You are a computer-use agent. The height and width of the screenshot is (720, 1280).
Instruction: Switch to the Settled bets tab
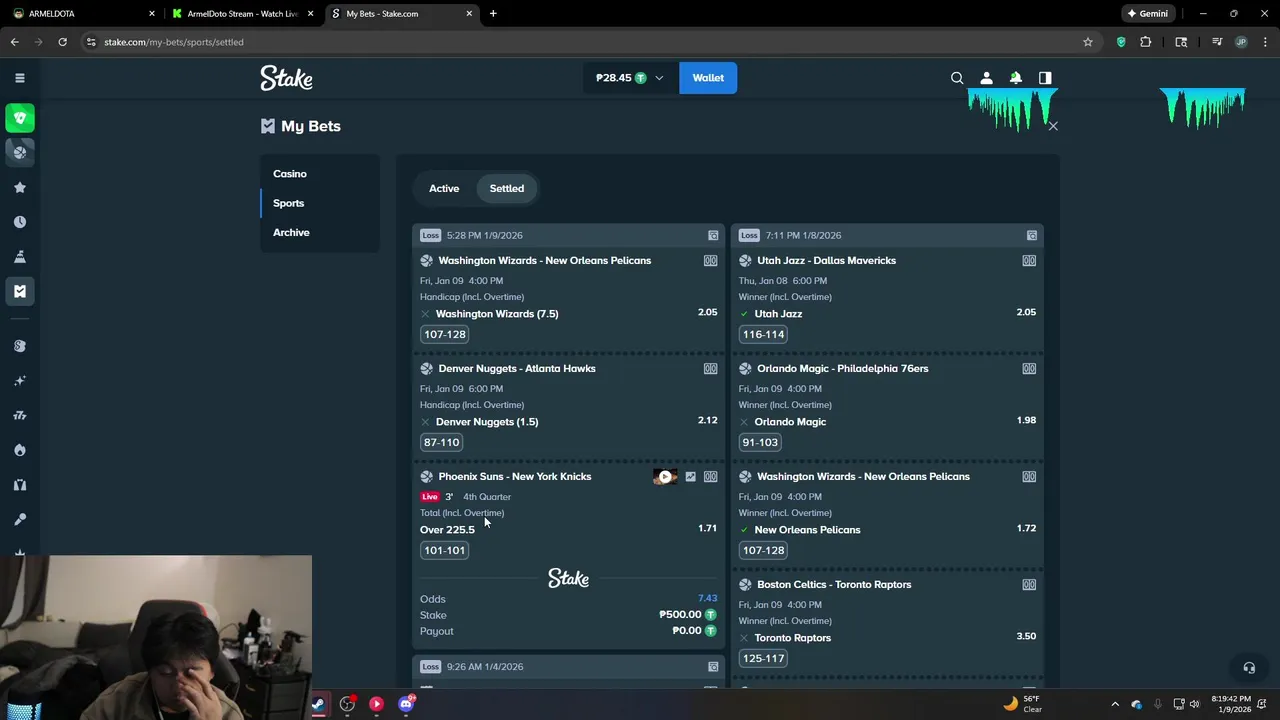click(507, 188)
